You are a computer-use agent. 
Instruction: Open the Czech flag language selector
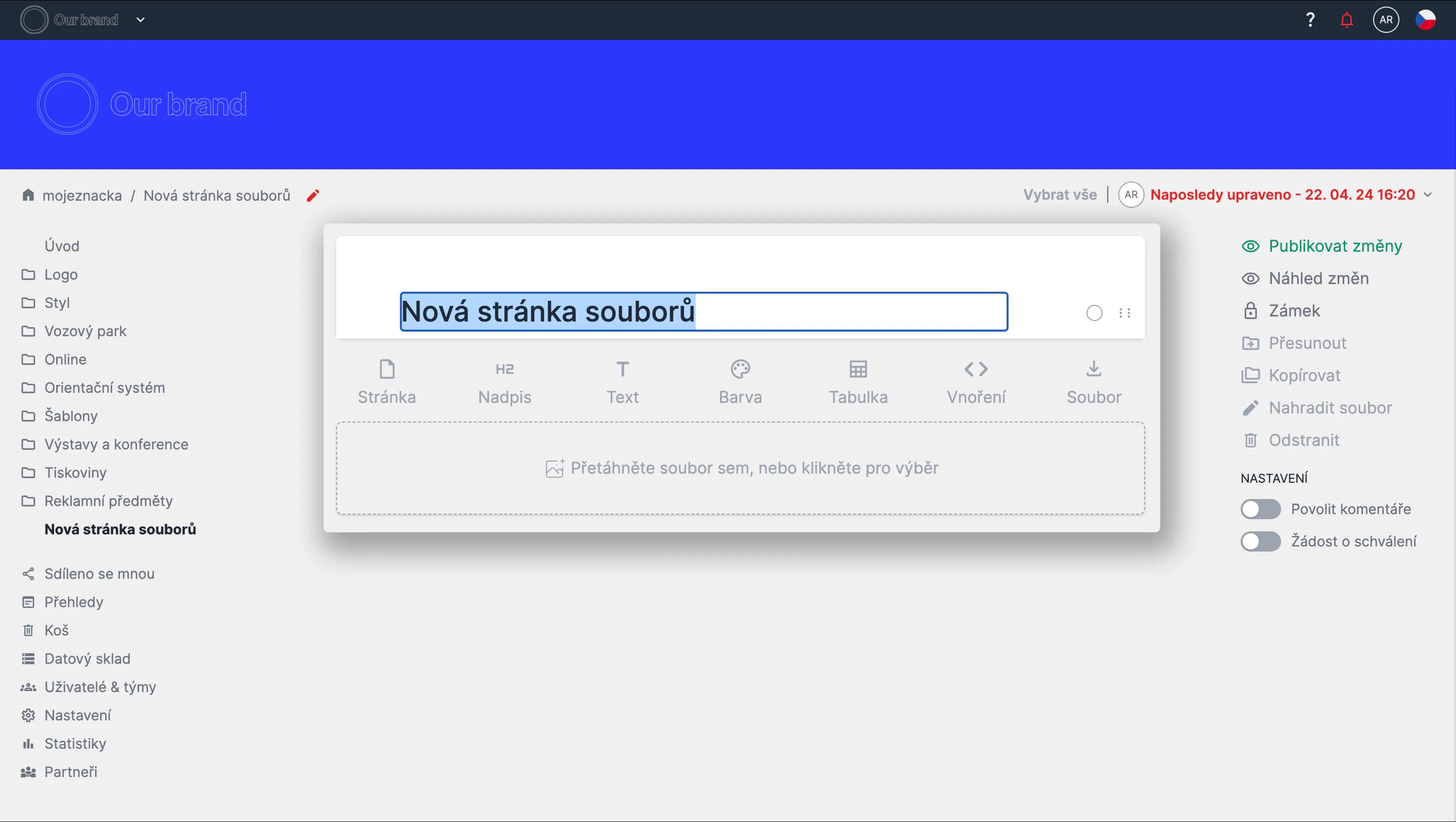click(1425, 20)
